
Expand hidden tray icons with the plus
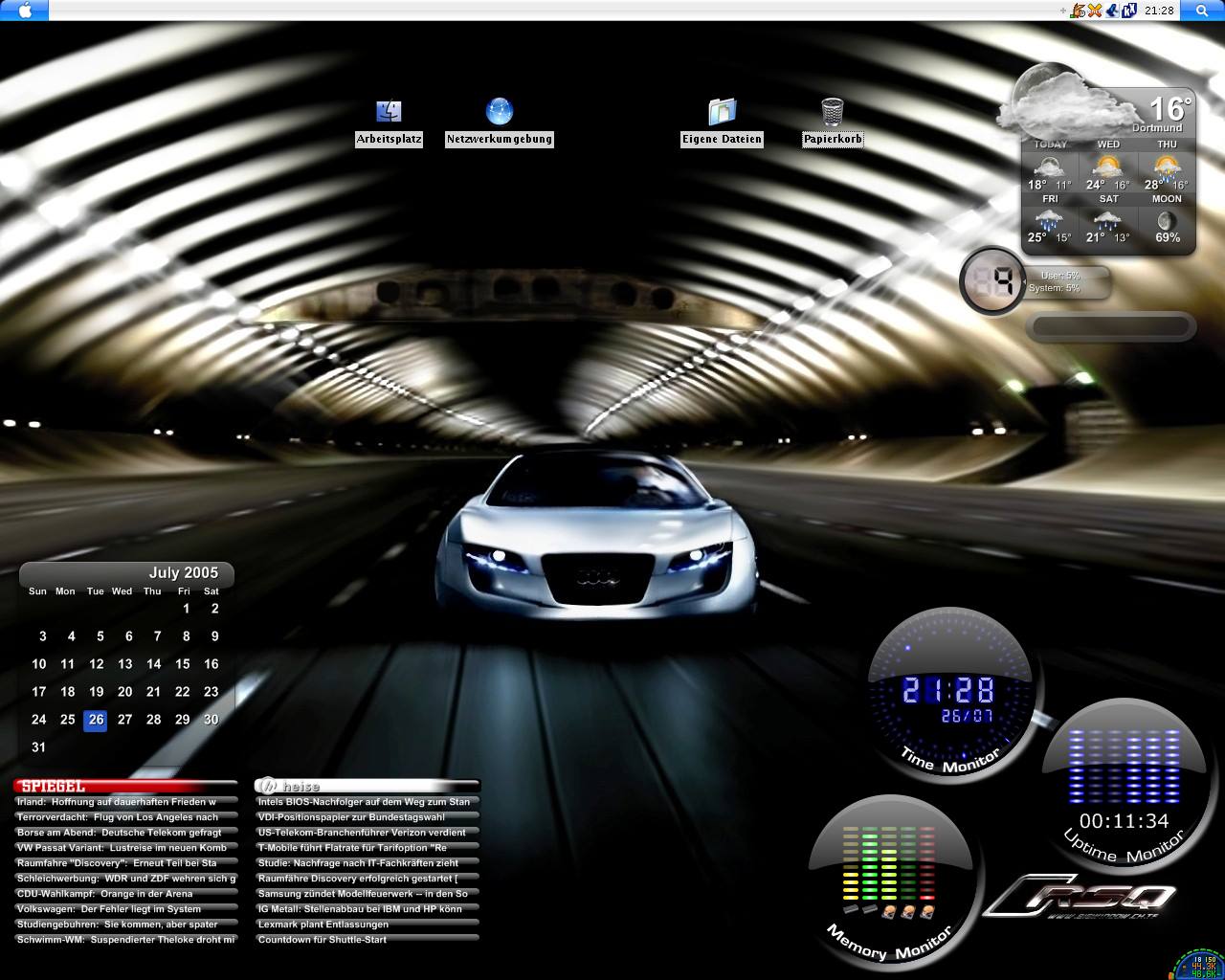(1063, 11)
